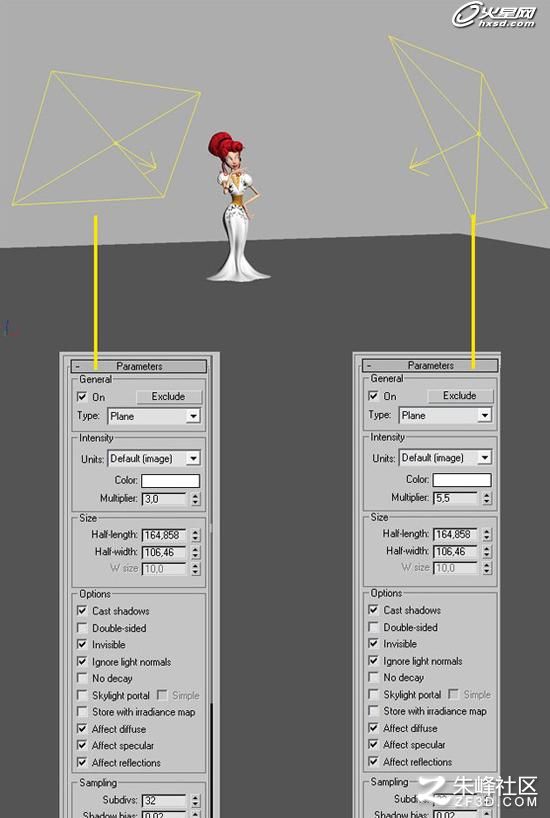This screenshot has height=818, width=550.
Task: Collapse the left Parameters rollout
Action: pos(139,366)
